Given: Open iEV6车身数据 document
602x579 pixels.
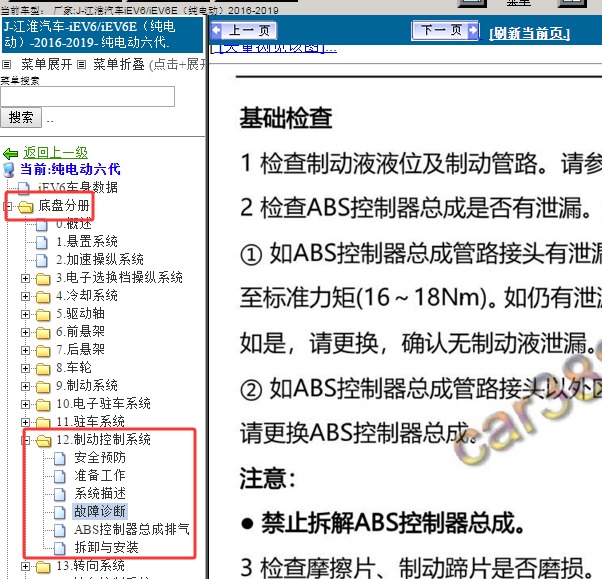Looking at the screenshot, I should (78, 187).
